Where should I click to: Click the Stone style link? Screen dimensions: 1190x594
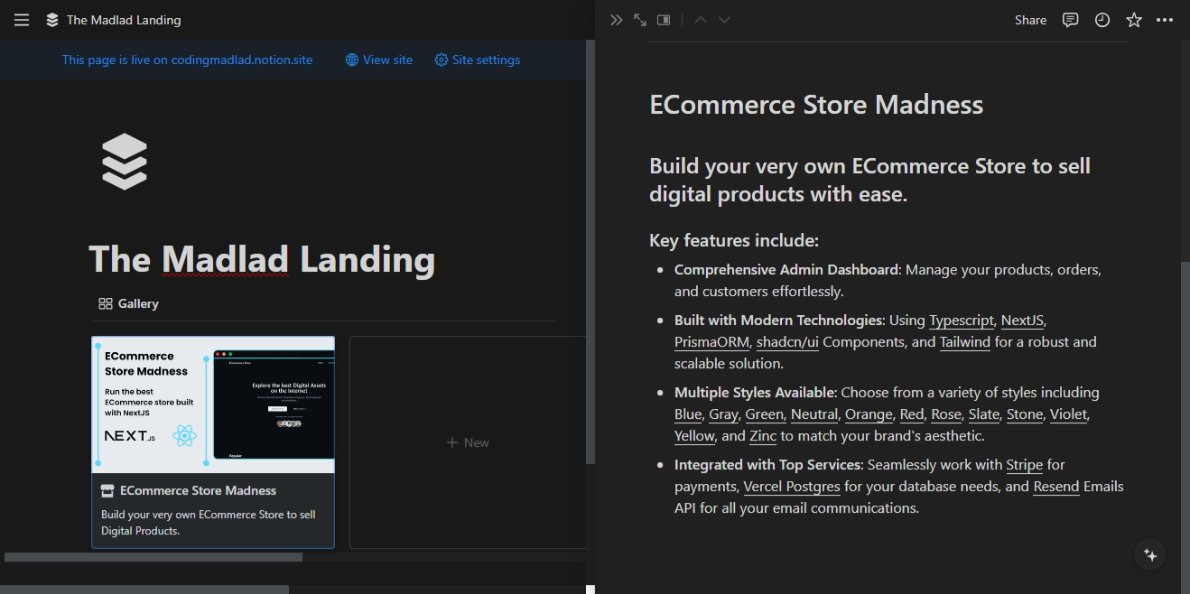tap(1025, 414)
